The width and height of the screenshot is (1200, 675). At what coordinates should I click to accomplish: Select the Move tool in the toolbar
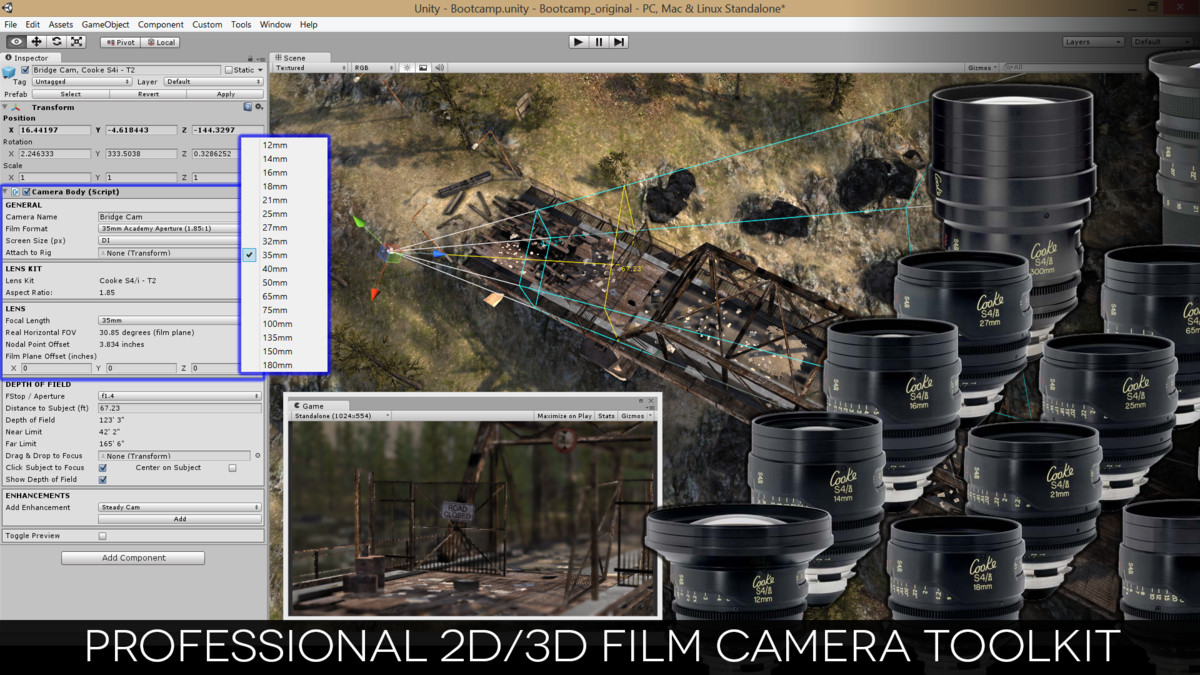click(x=37, y=42)
